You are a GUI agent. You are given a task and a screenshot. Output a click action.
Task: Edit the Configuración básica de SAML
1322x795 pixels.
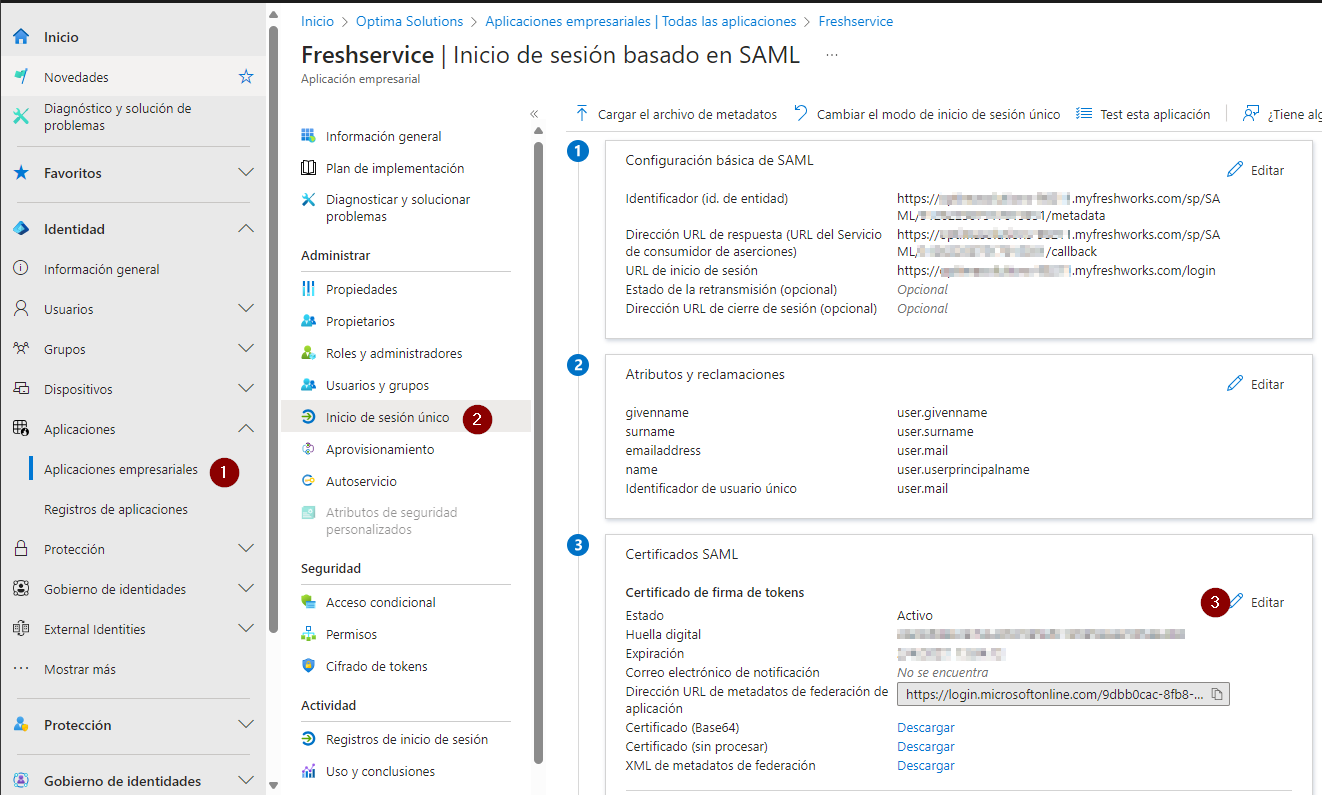(1256, 170)
